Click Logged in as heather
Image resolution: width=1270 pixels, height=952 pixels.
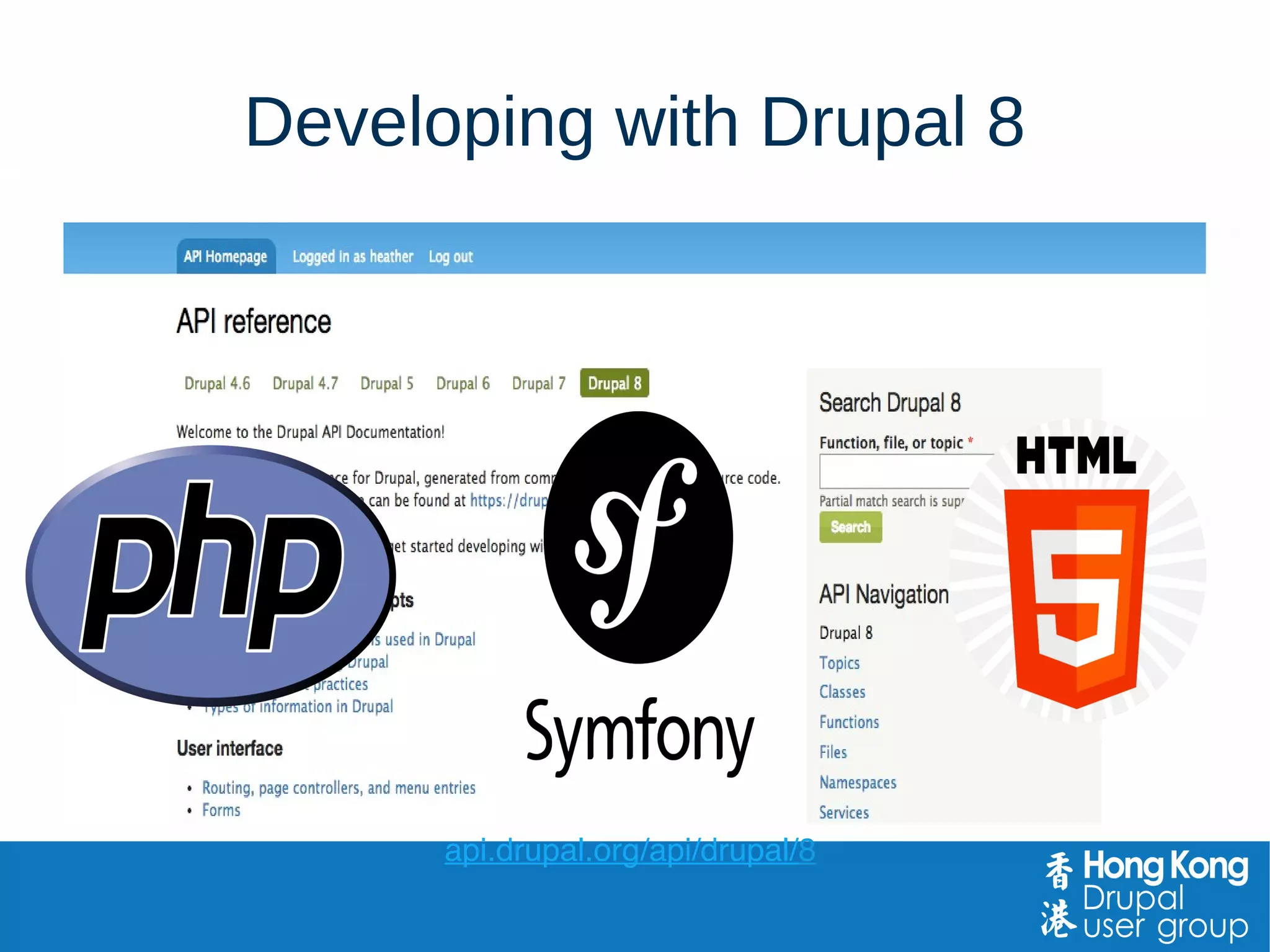tap(352, 257)
